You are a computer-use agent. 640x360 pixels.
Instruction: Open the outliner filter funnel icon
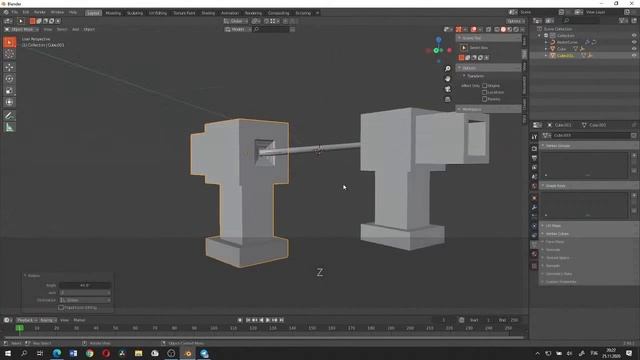[623, 20]
